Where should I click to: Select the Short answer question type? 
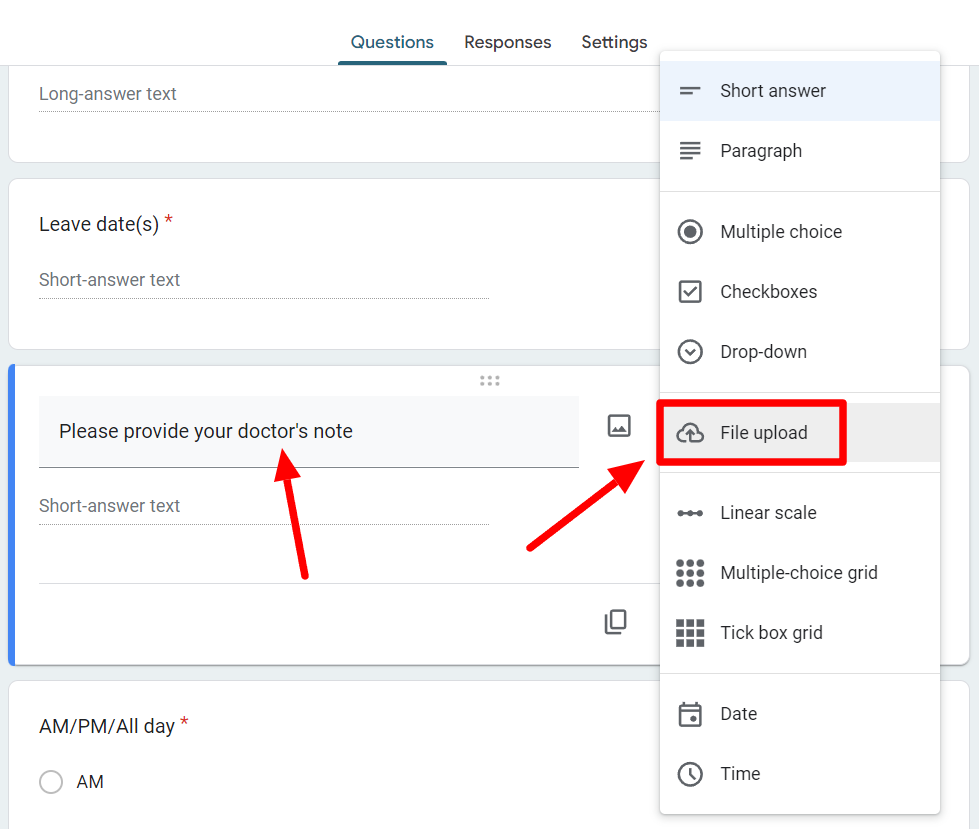800,91
